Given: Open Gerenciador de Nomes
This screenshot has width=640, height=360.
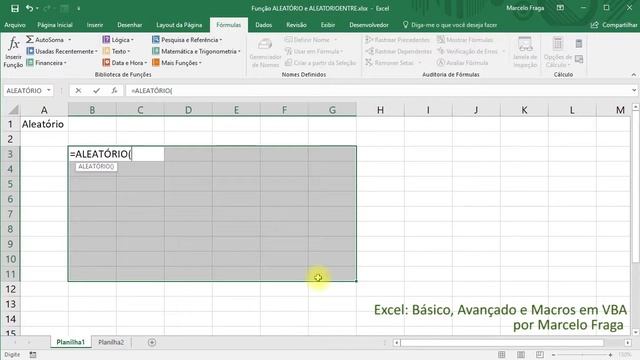Looking at the screenshot, I should pyautogui.click(x=265, y=52).
